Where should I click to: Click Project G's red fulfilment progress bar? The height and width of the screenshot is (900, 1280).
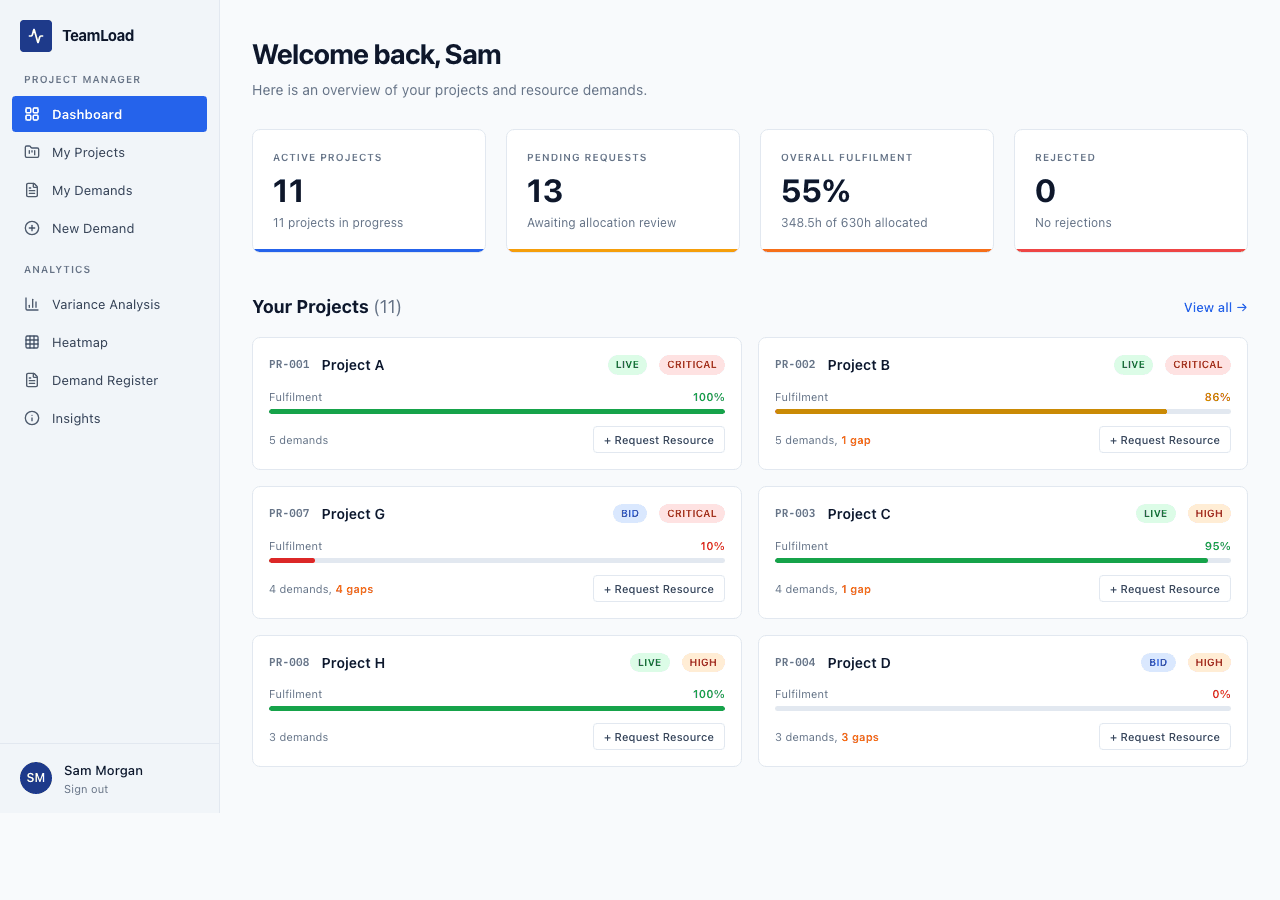(291, 560)
